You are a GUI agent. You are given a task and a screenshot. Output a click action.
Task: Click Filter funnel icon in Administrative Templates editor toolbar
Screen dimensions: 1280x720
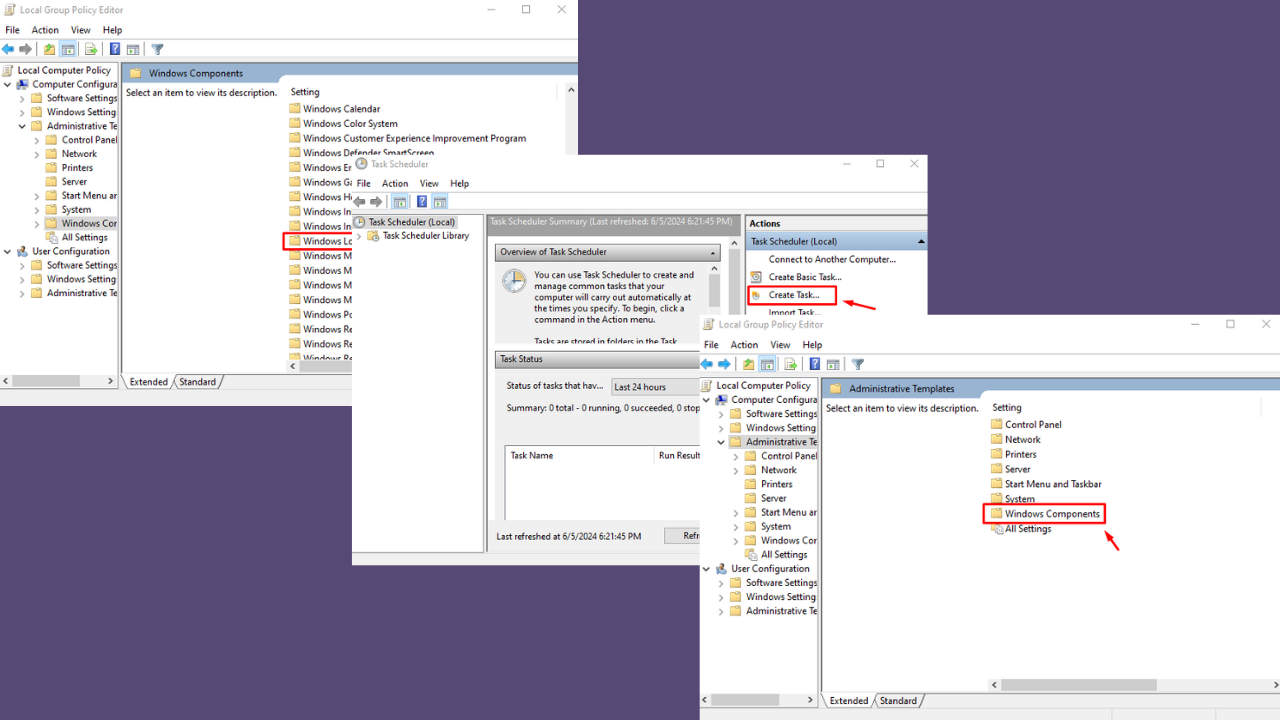click(x=857, y=364)
